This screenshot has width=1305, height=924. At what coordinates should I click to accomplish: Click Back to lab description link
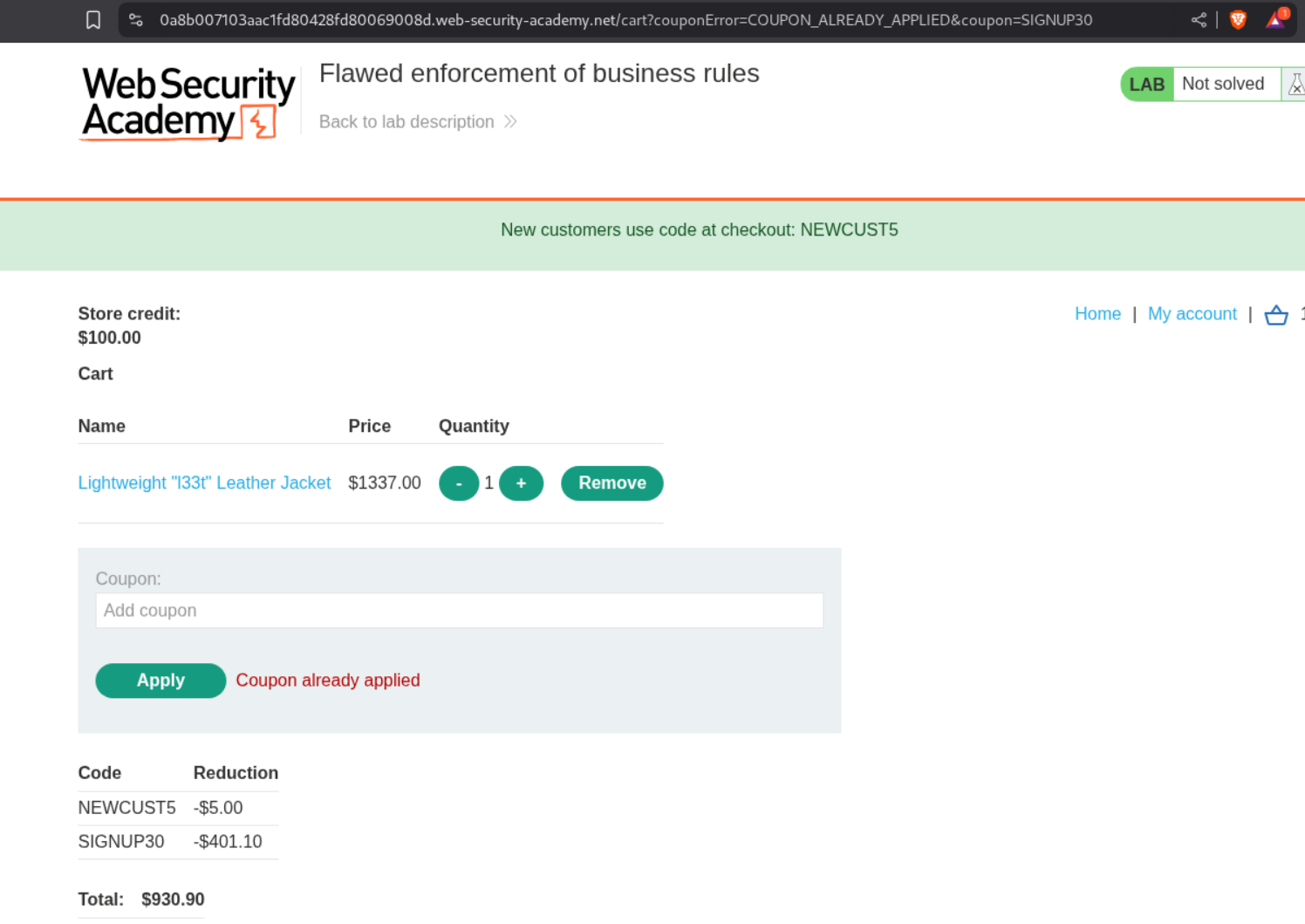click(x=407, y=121)
